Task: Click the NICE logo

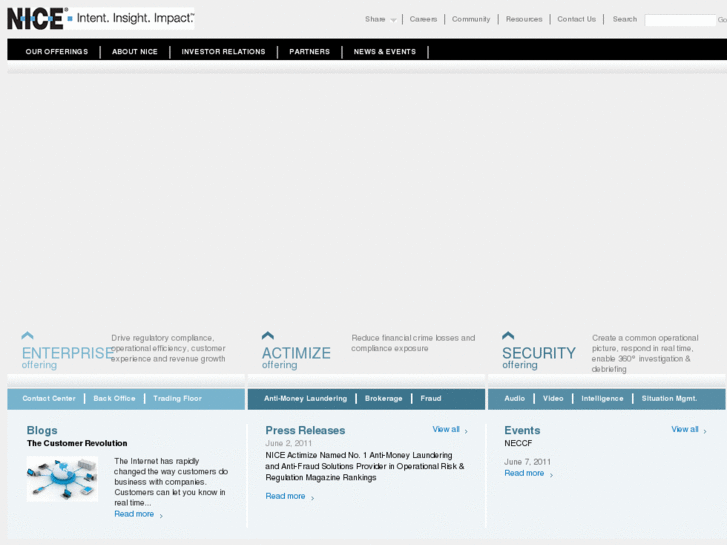Action: (36, 19)
